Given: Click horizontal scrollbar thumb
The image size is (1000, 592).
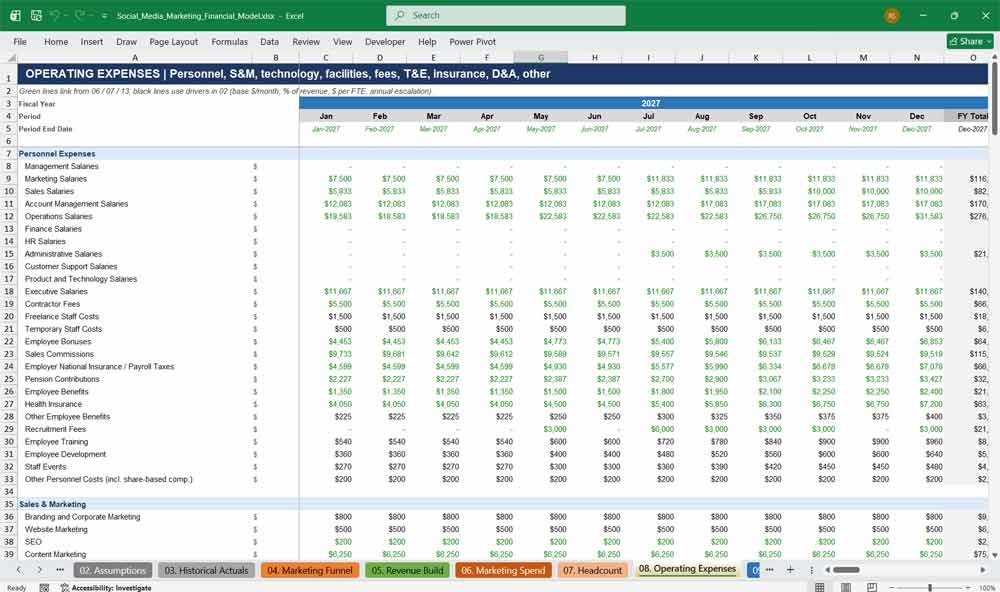Looking at the screenshot, I should (x=846, y=570).
